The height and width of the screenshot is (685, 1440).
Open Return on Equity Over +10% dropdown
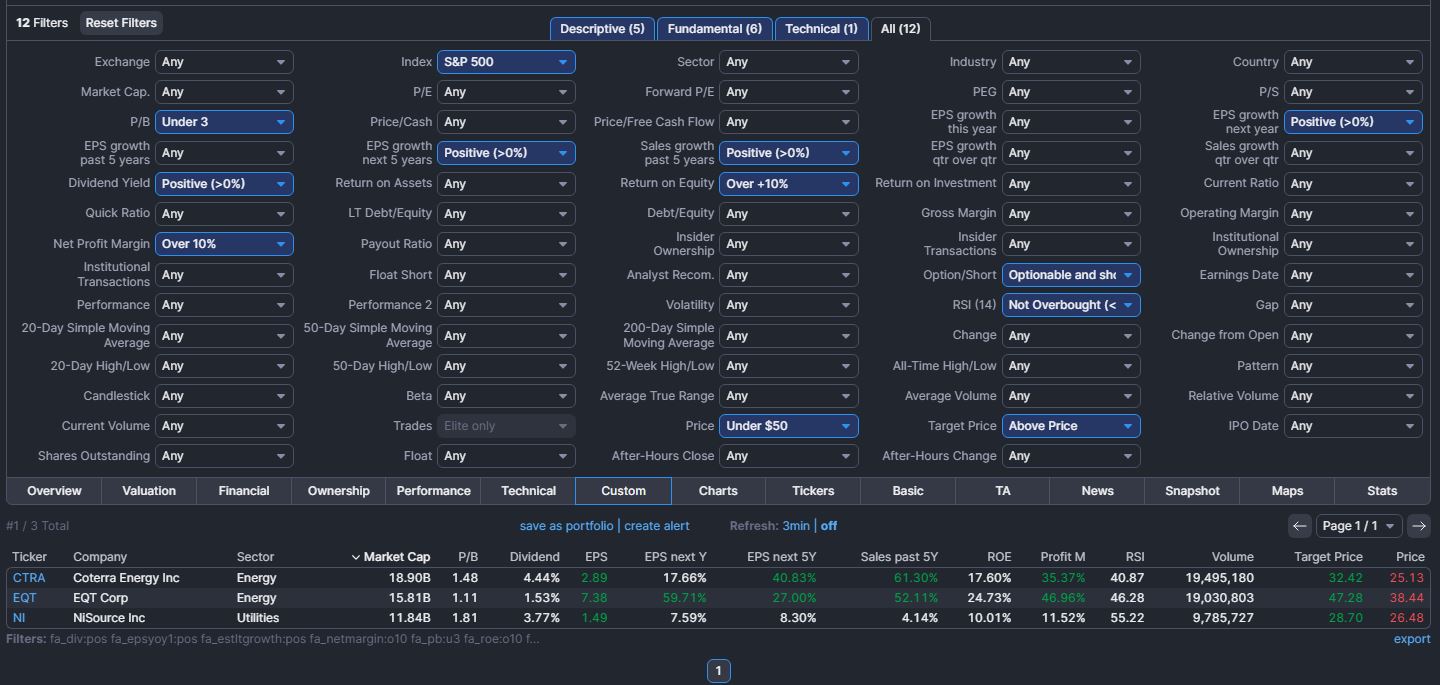click(788, 184)
